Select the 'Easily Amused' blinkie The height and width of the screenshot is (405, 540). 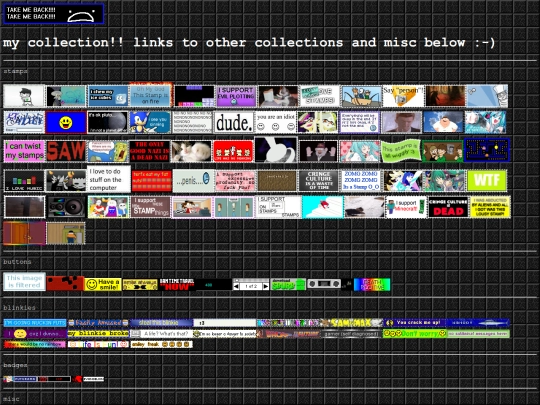[x=98, y=323]
